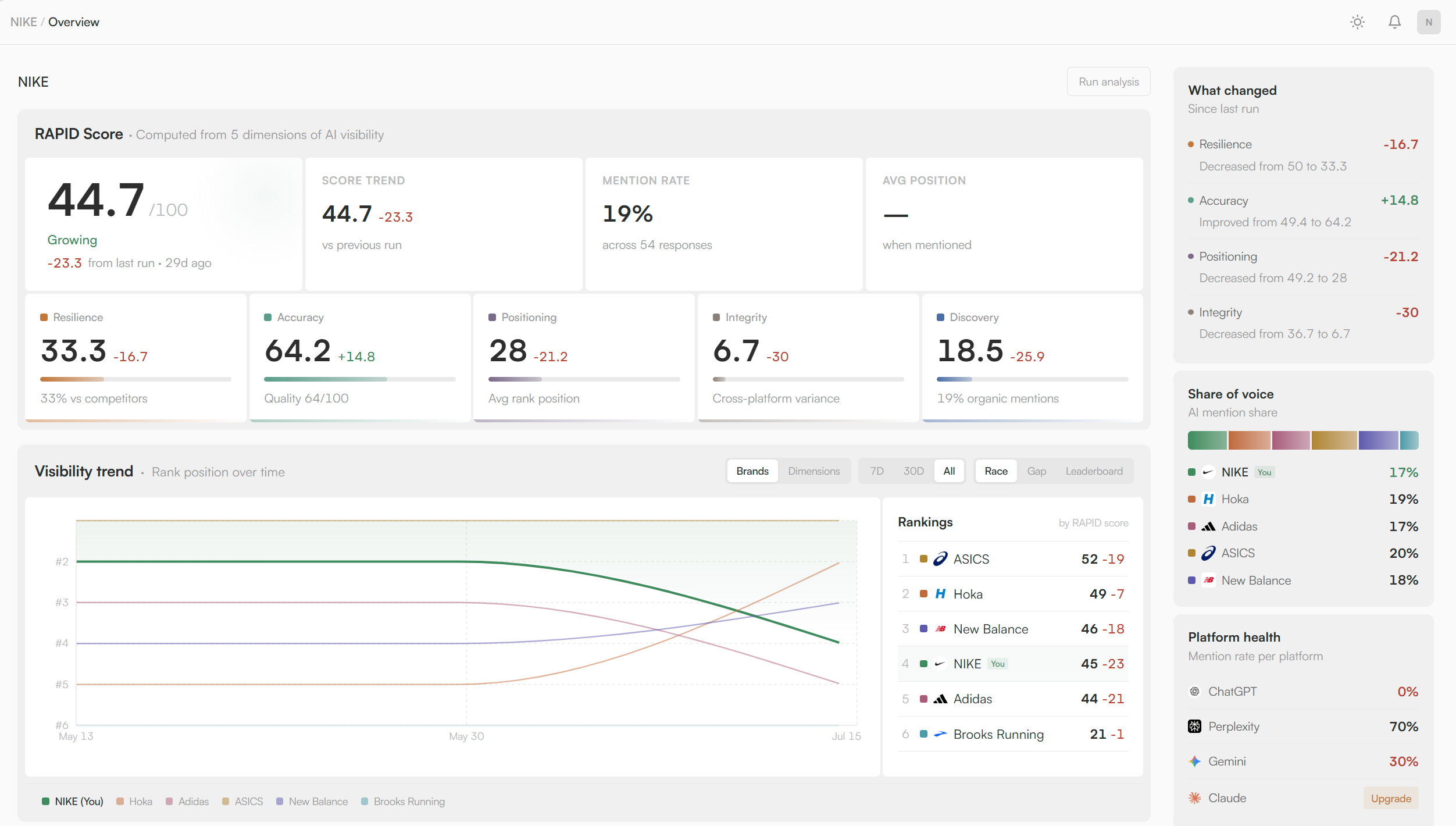
Task: Open the Accuracy score card
Action: 360,358
